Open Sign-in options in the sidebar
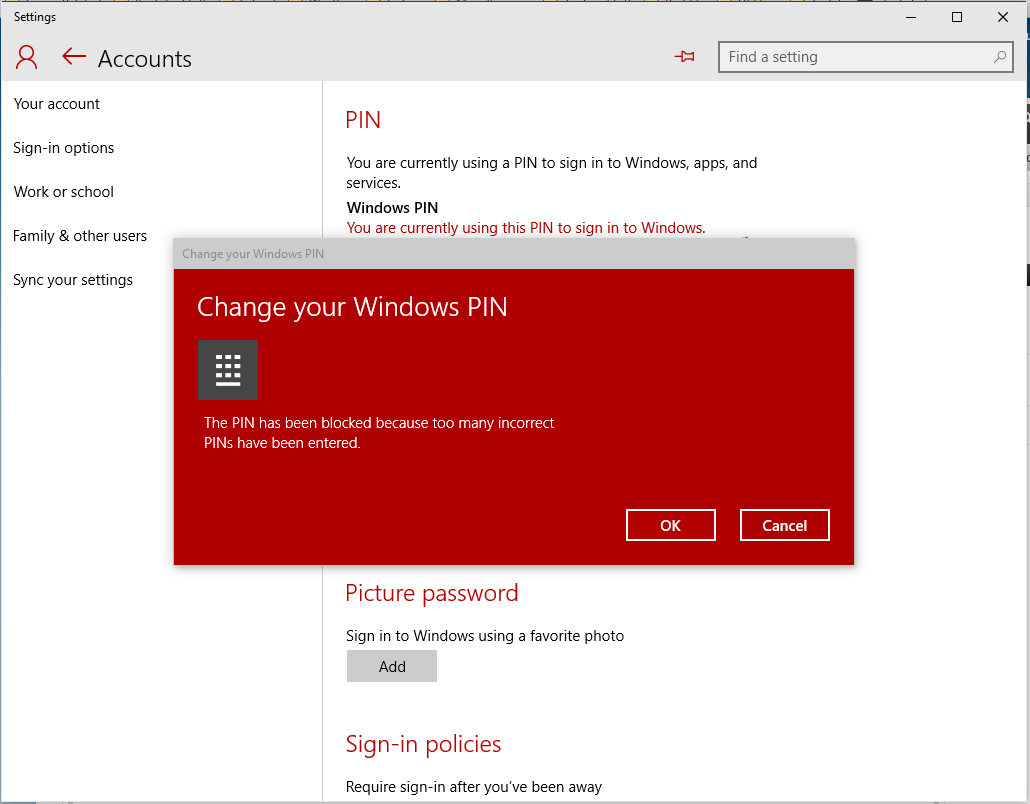Viewport: 1030px width, 804px height. 62,147
